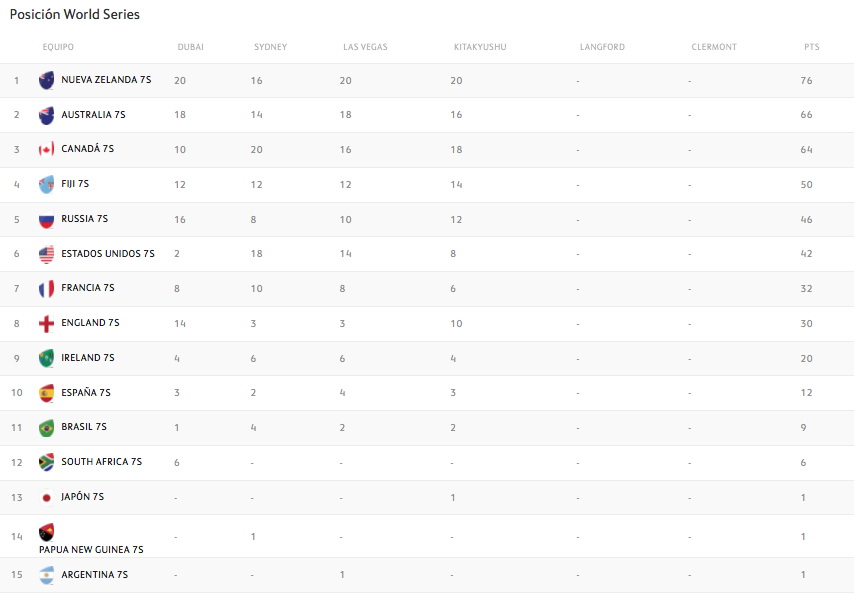Click the Japón 7s flag icon

46,497
